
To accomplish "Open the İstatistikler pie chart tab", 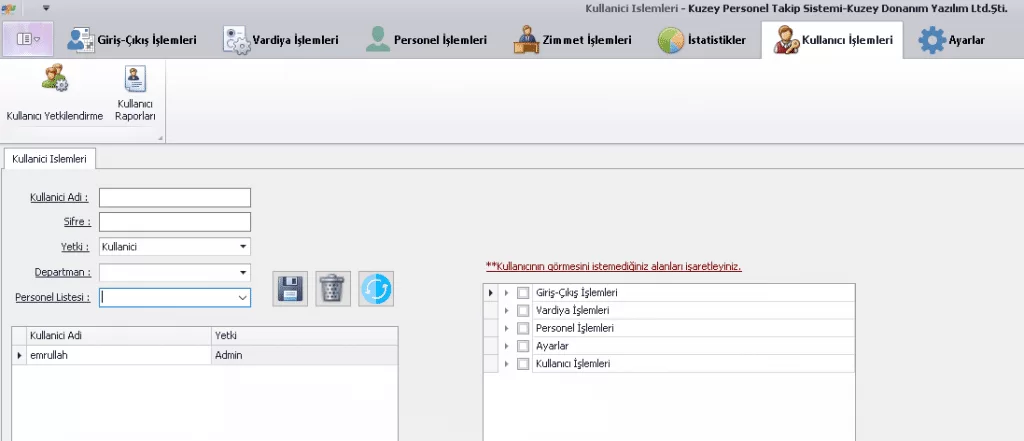I will pos(701,40).
